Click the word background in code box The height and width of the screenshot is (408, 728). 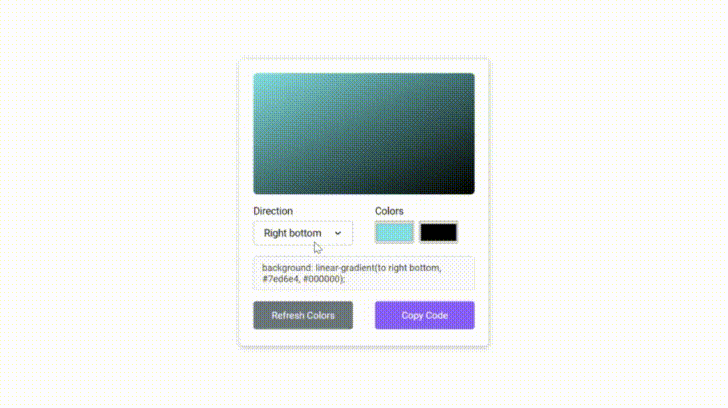287,268
